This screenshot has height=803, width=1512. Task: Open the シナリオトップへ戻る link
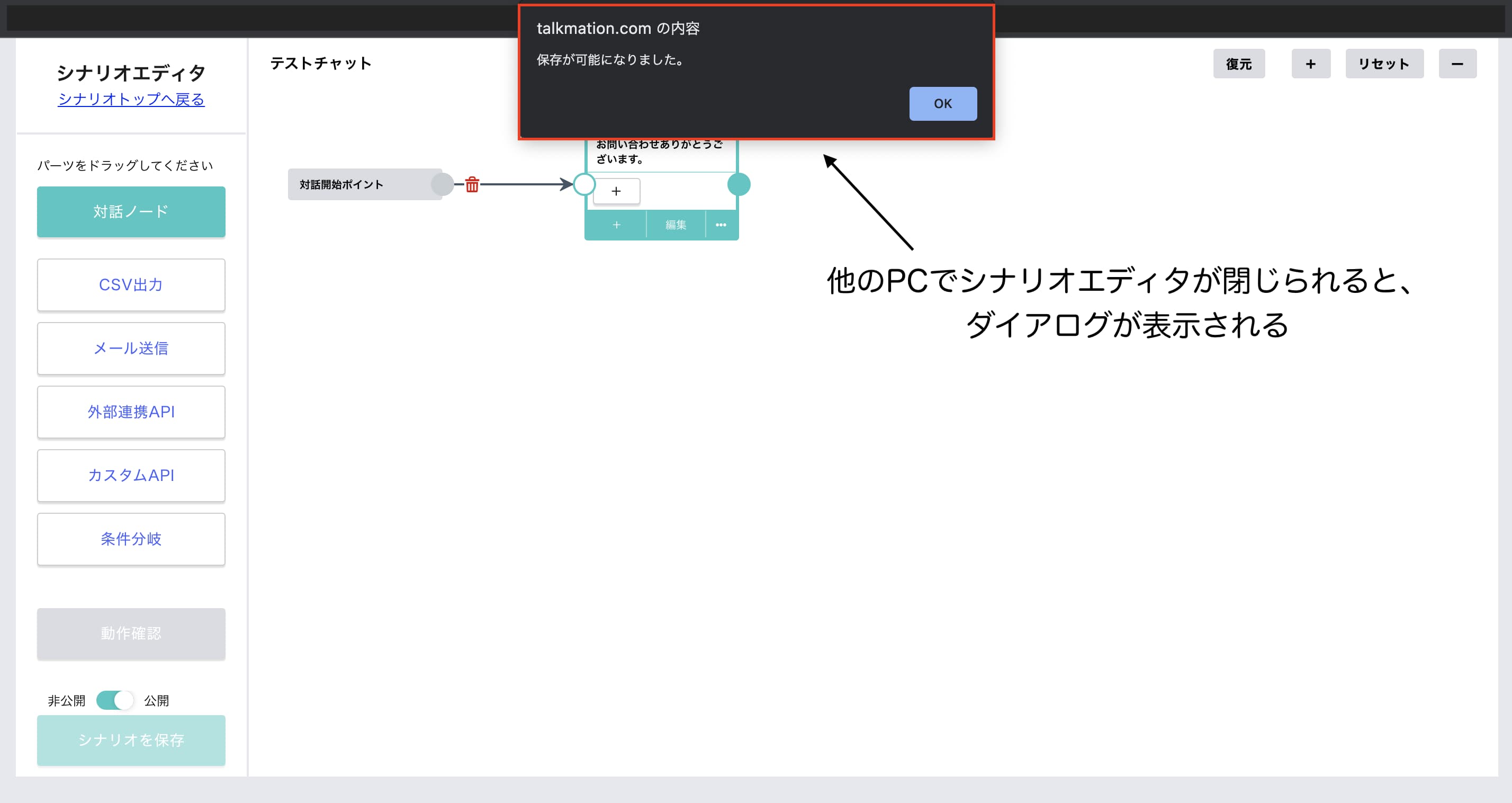(x=131, y=99)
